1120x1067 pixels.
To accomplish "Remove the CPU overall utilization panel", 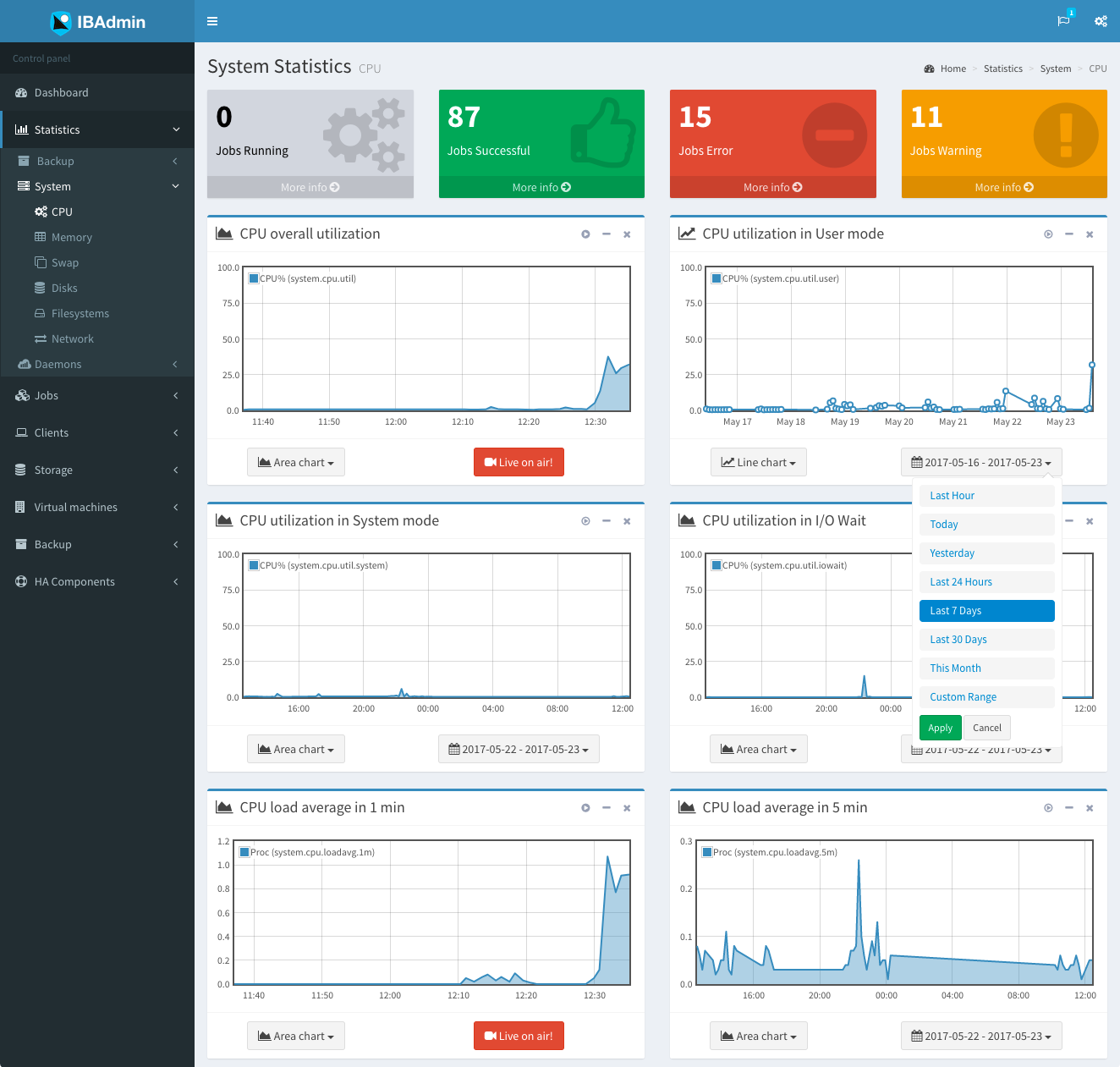I will click(x=627, y=234).
